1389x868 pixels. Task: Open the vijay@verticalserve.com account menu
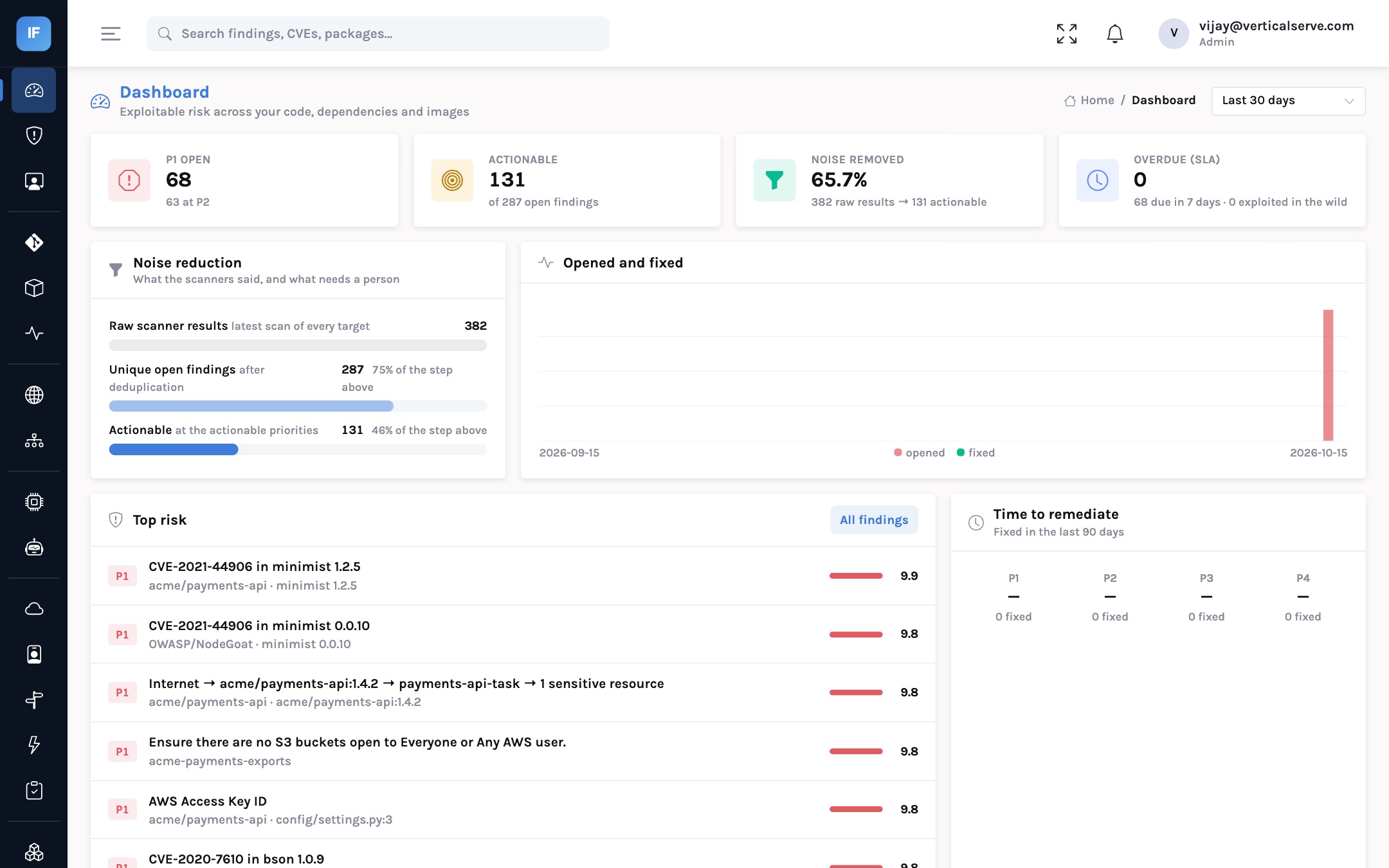1257,33
